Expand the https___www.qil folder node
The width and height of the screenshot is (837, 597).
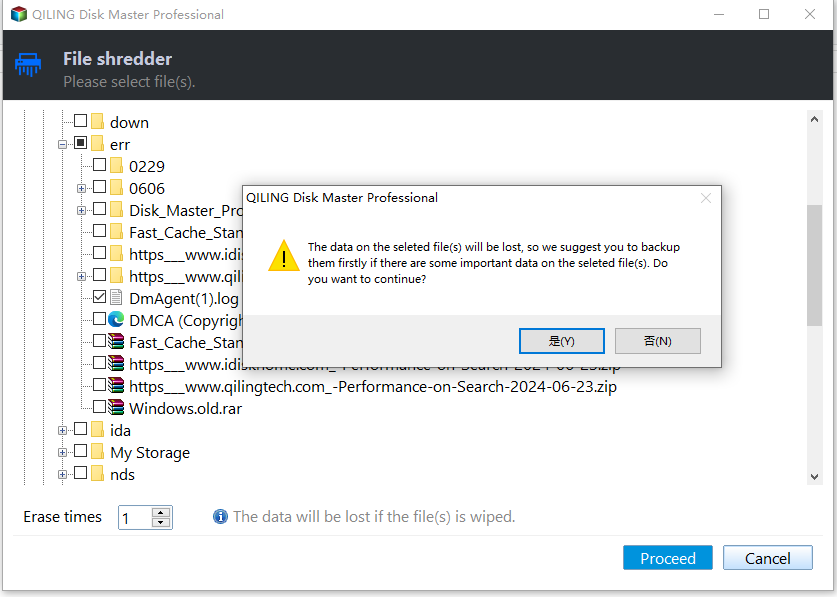click(81, 277)
